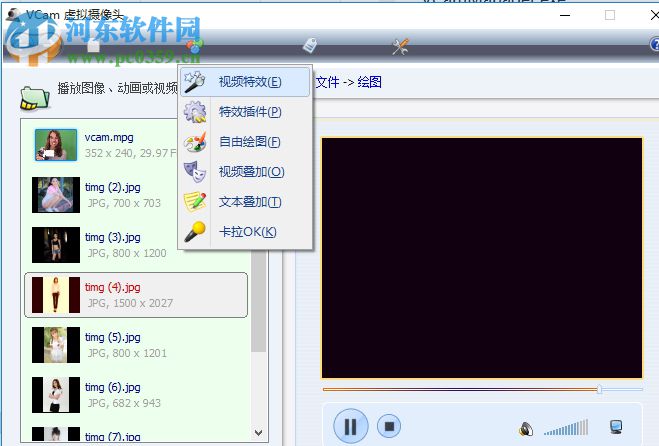This screenshot has height=446, width=659.
Task: Select the timg (2).jpg thumbnail
Action: (x=56, y=195)
